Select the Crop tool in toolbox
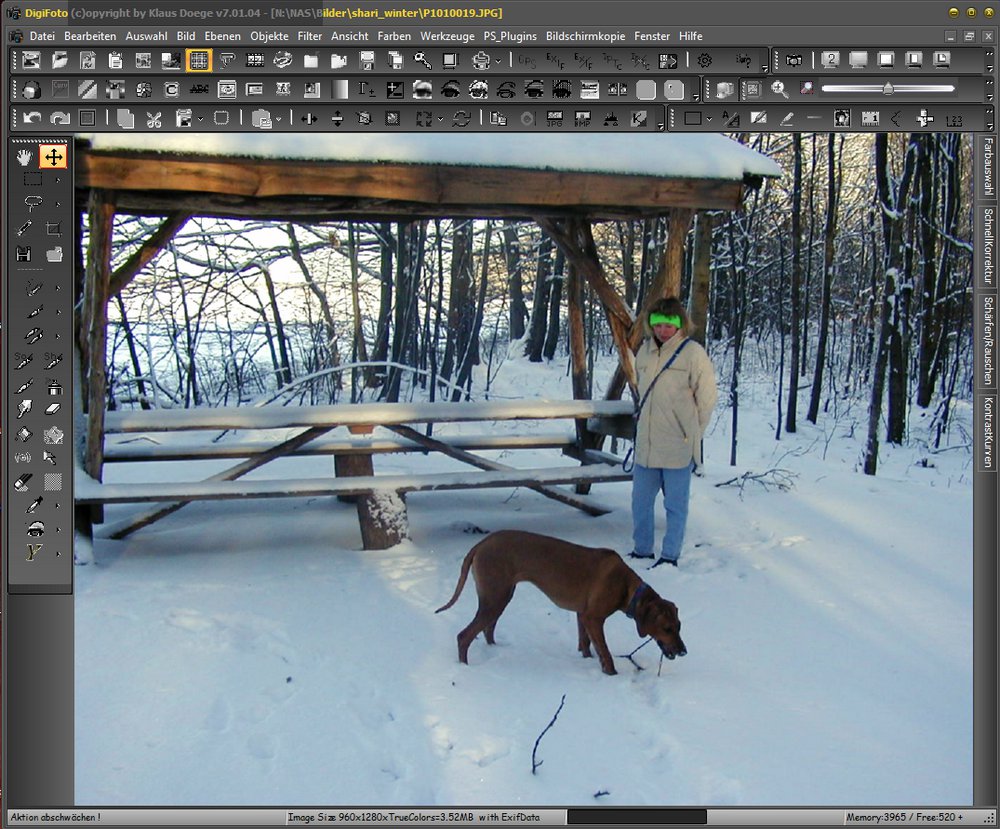Viewport: 1000px width, 829px height. pos(53,229)
